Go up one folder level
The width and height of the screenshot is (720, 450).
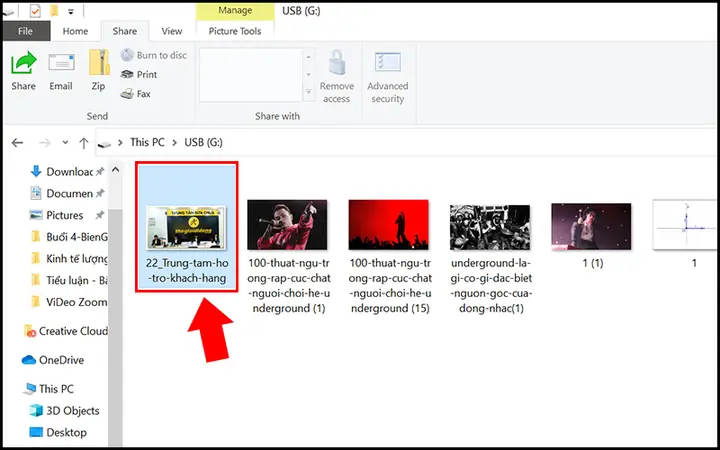pos(84,143)
